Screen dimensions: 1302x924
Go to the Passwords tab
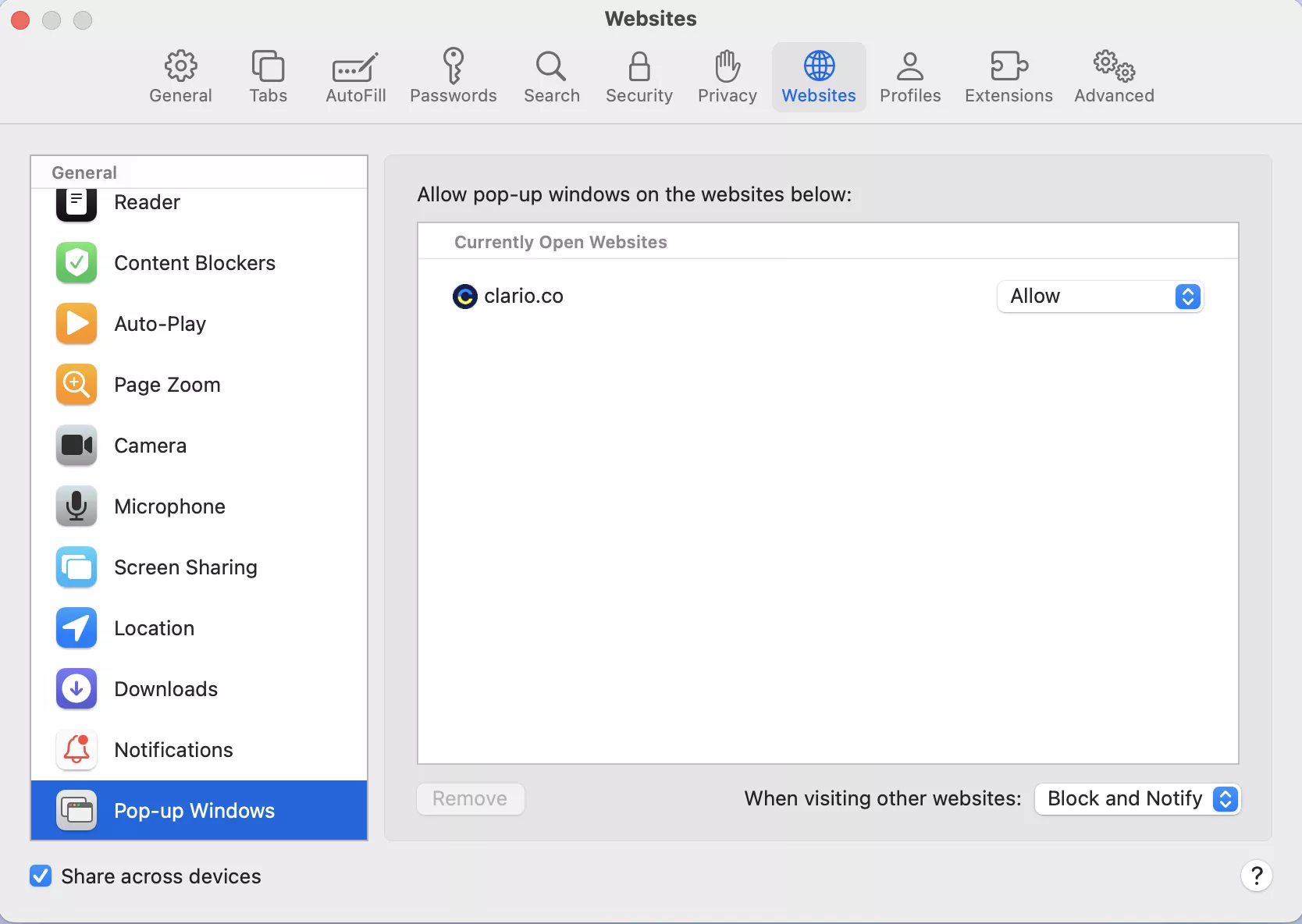tap(453, 77)
